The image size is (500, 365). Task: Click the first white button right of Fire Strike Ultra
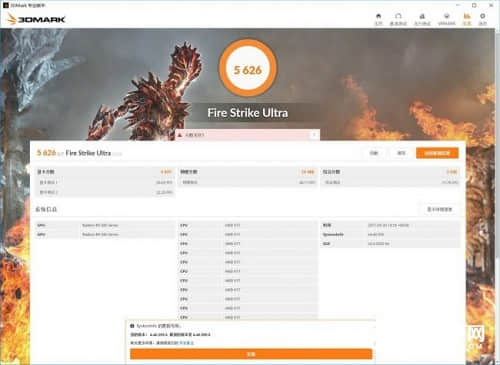coord(374,153)
